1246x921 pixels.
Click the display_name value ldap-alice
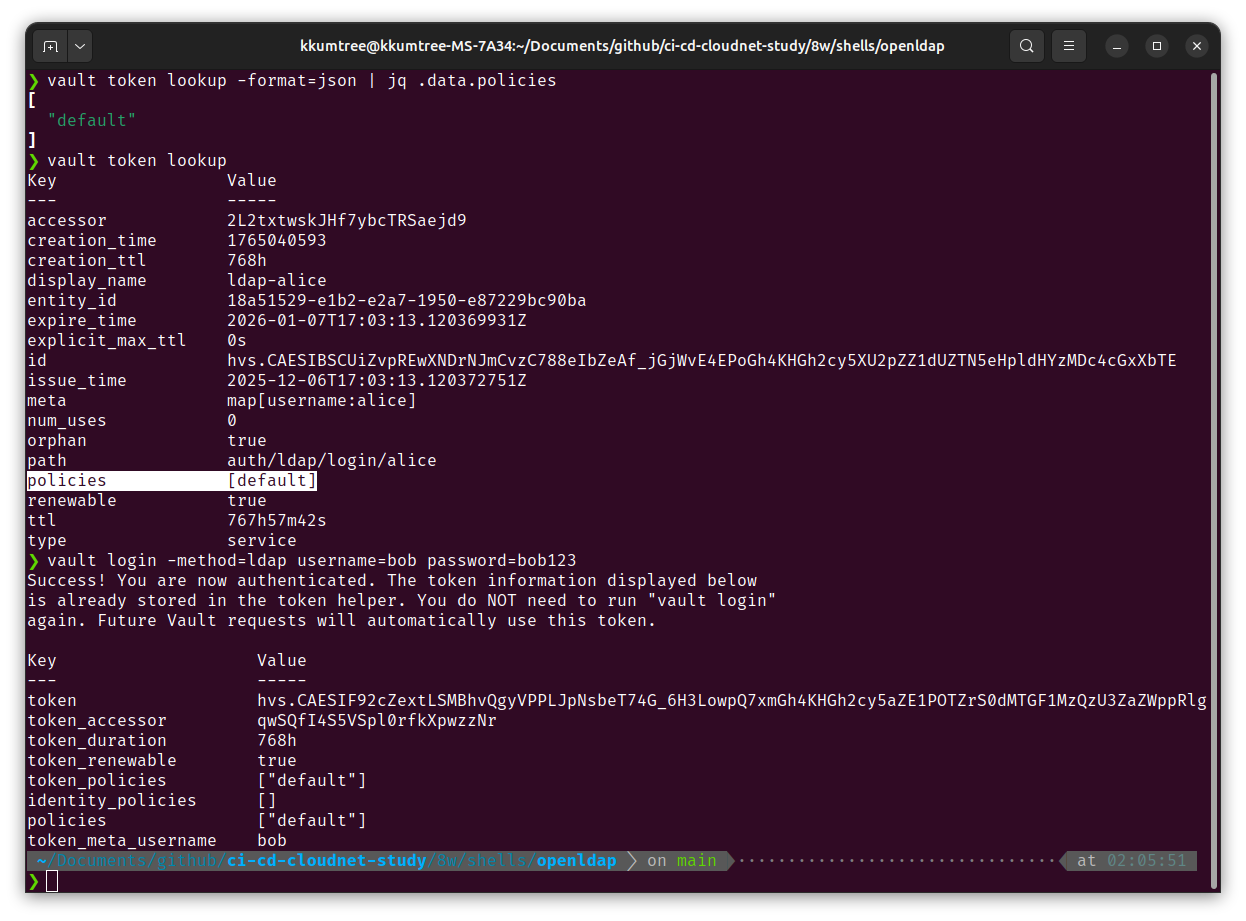(x=277, y=280)
